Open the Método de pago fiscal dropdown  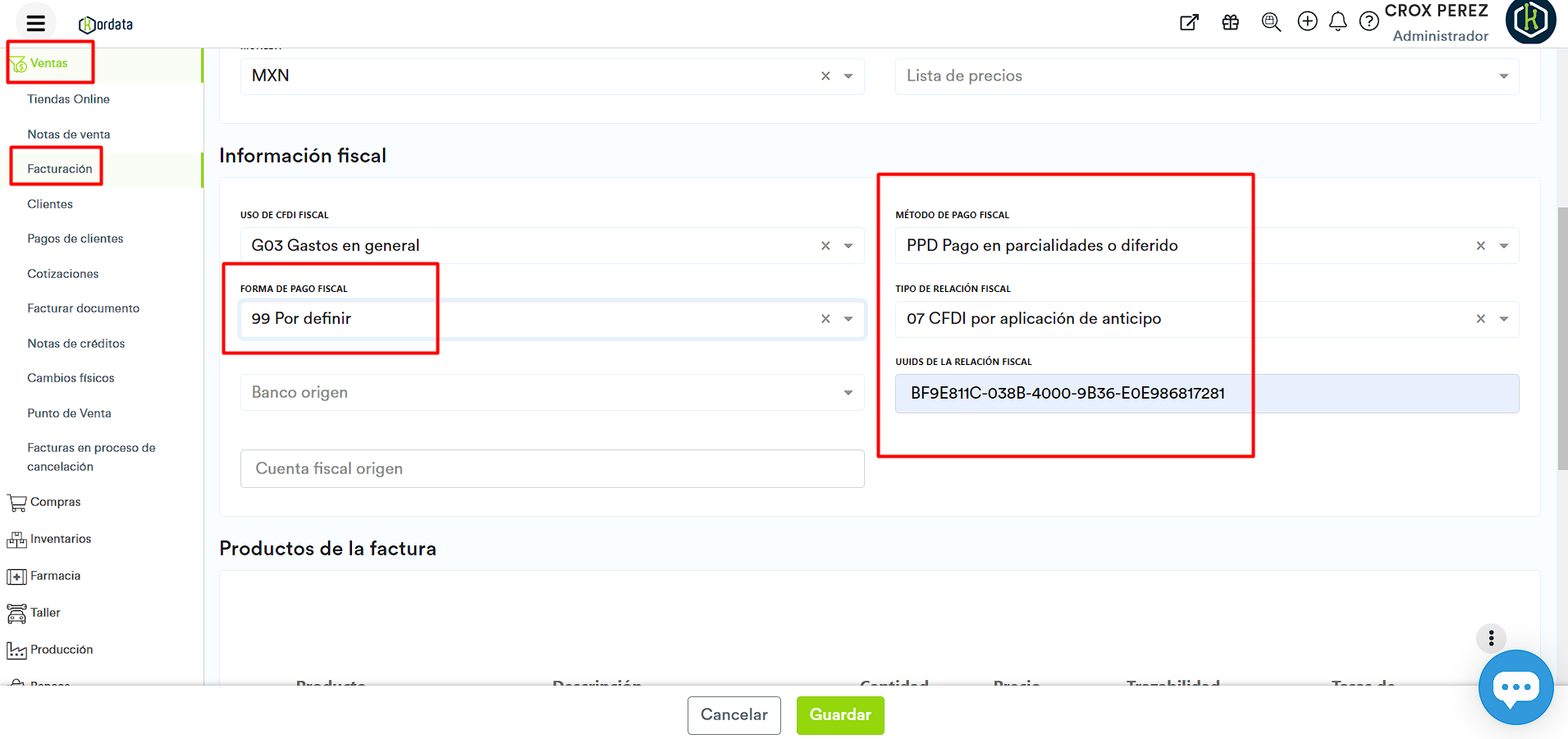pos(1503,246)
